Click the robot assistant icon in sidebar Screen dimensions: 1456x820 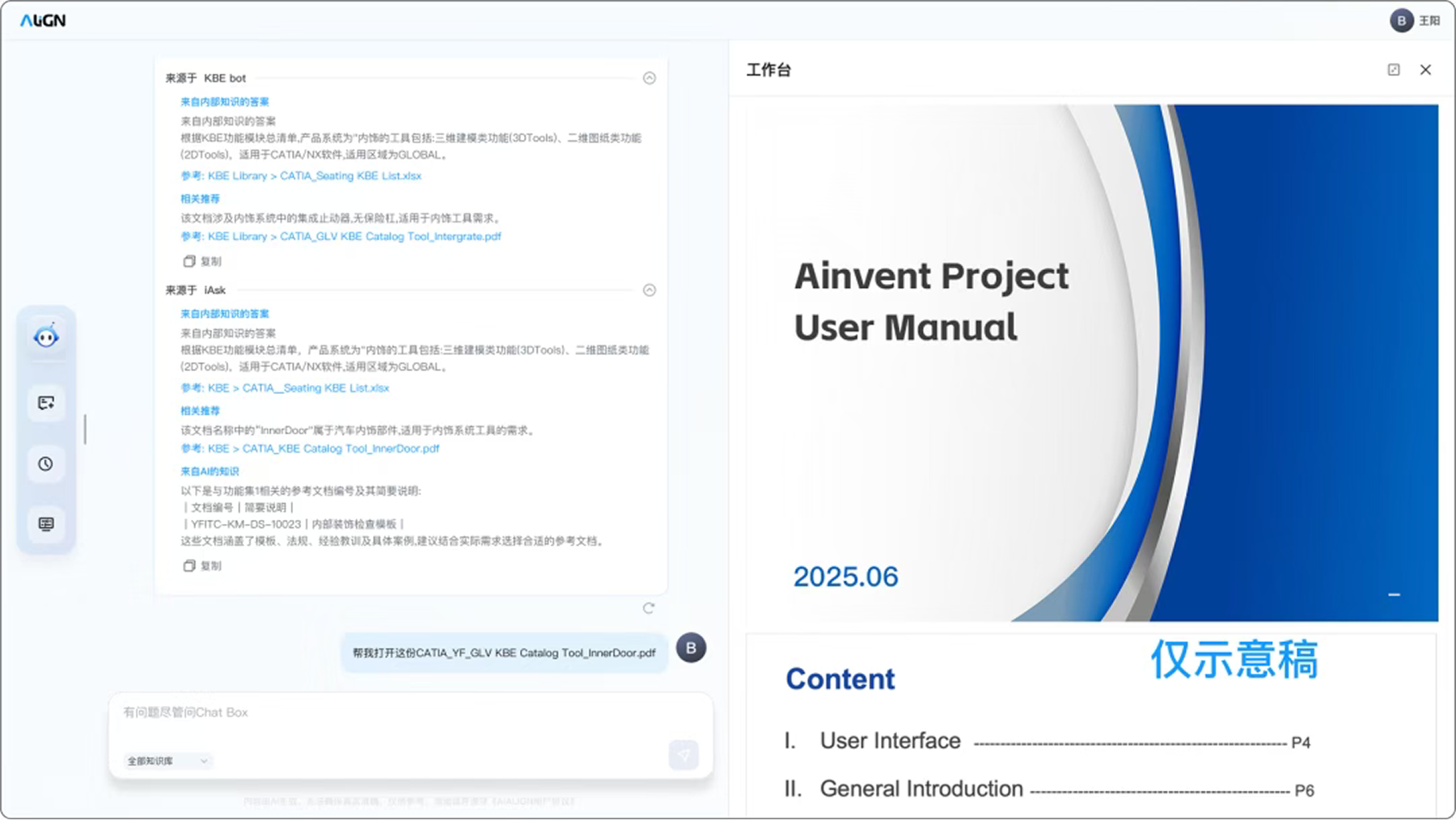46,336
